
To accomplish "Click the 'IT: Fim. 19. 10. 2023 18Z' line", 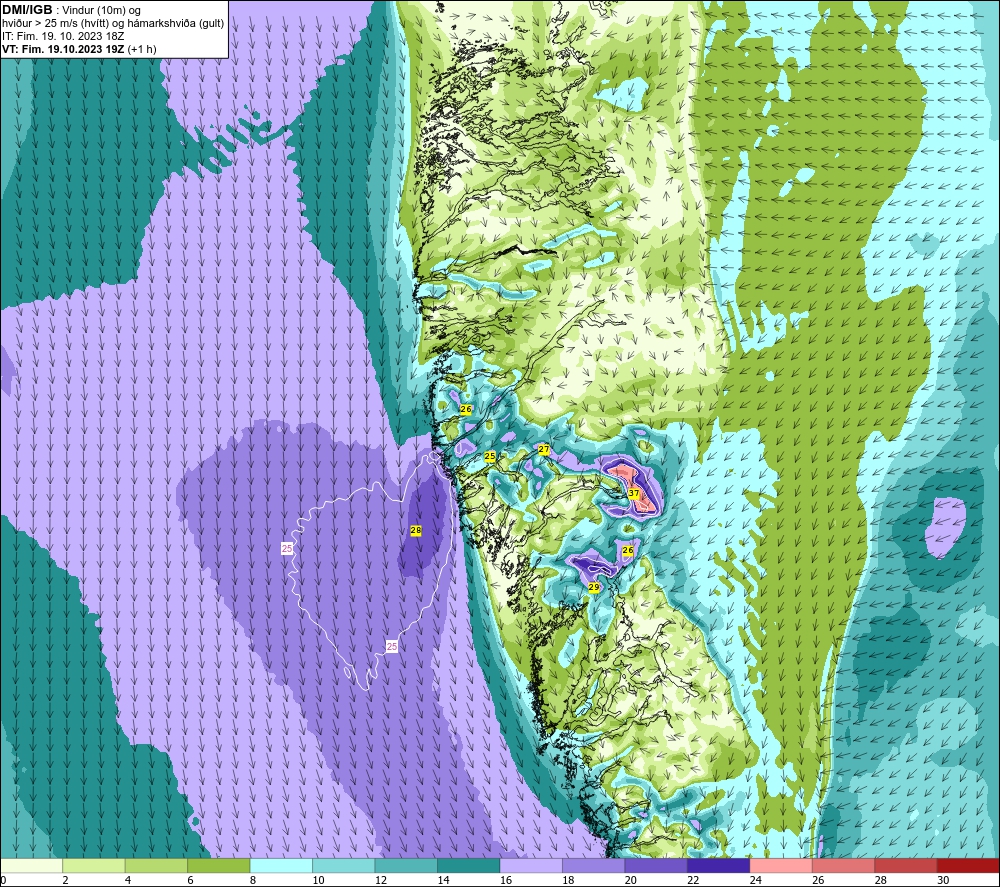I will tap(63, 36).
